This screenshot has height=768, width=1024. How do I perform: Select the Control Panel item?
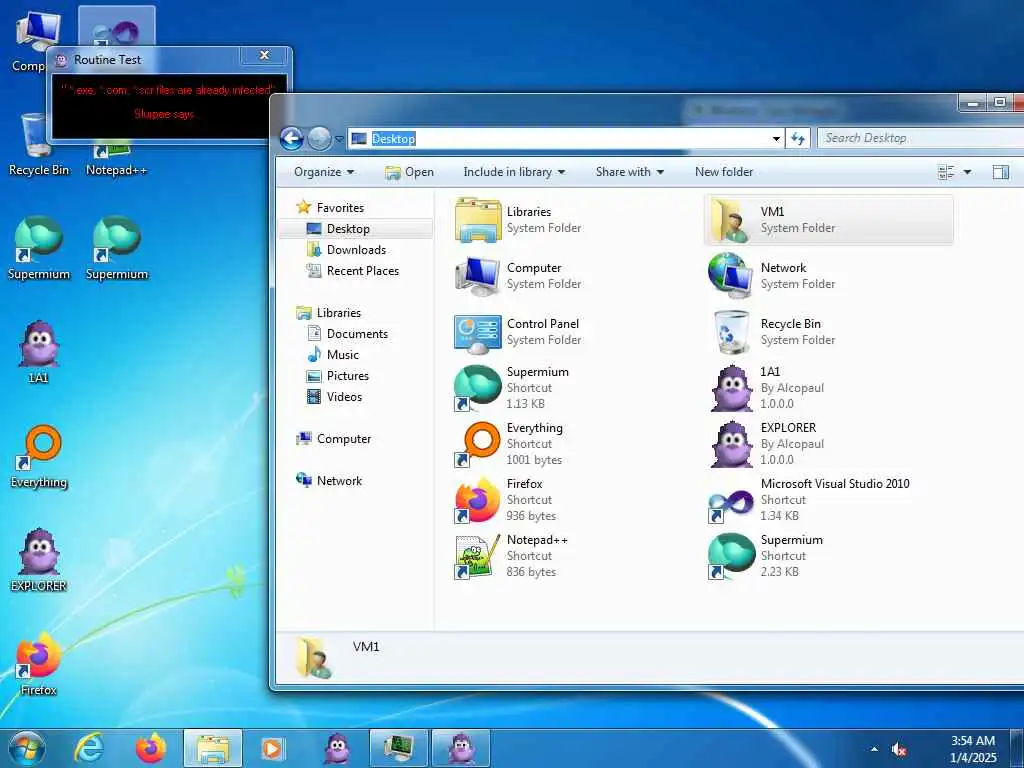point(575,332)
